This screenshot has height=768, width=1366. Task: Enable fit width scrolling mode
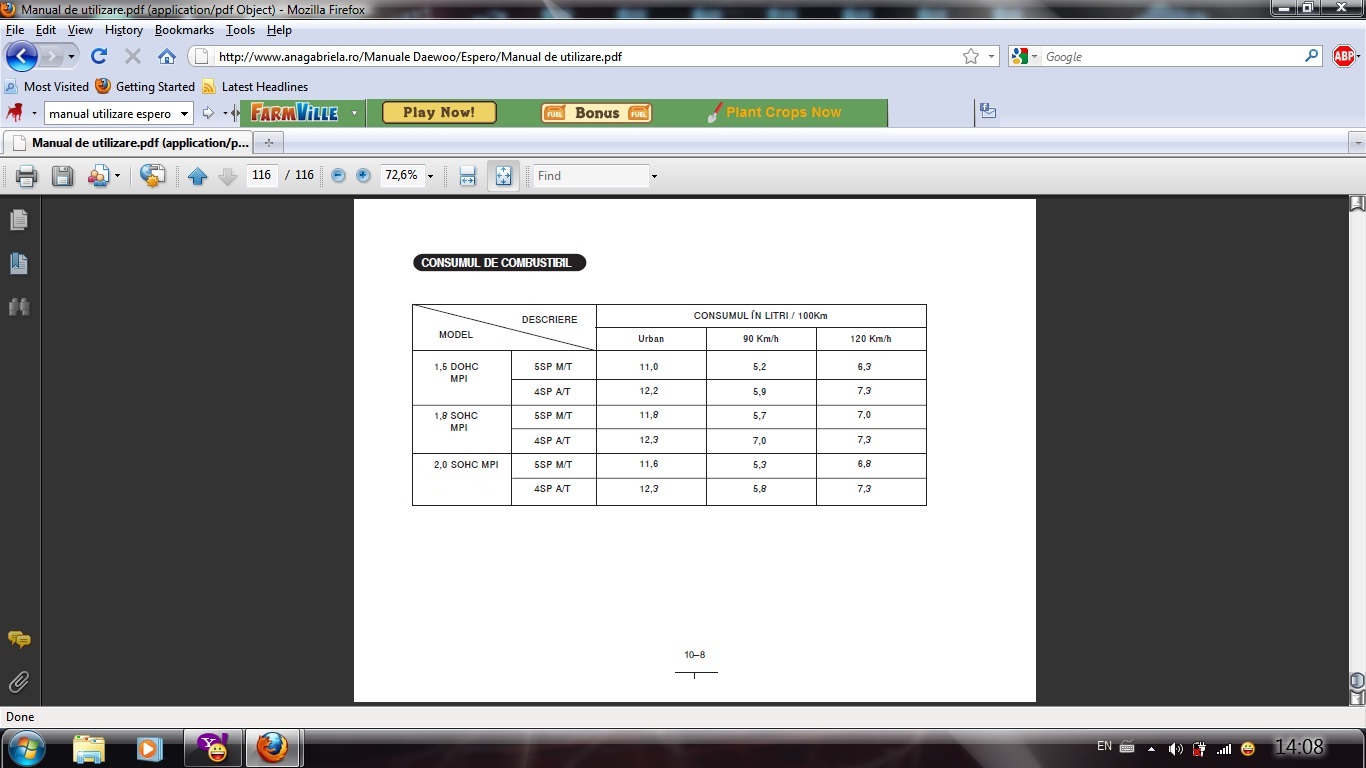(467, 176)
